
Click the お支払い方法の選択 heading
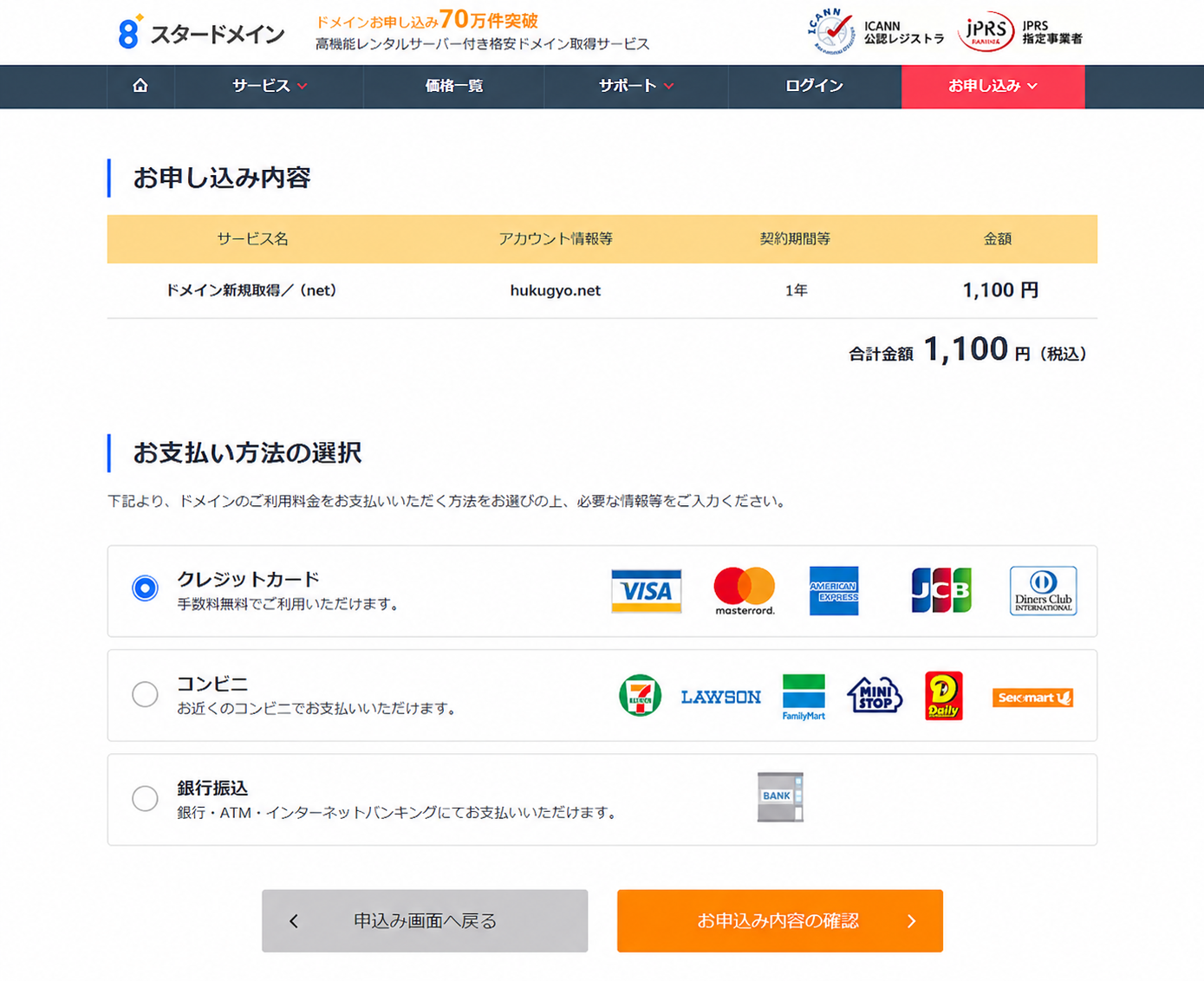[247, 452]
